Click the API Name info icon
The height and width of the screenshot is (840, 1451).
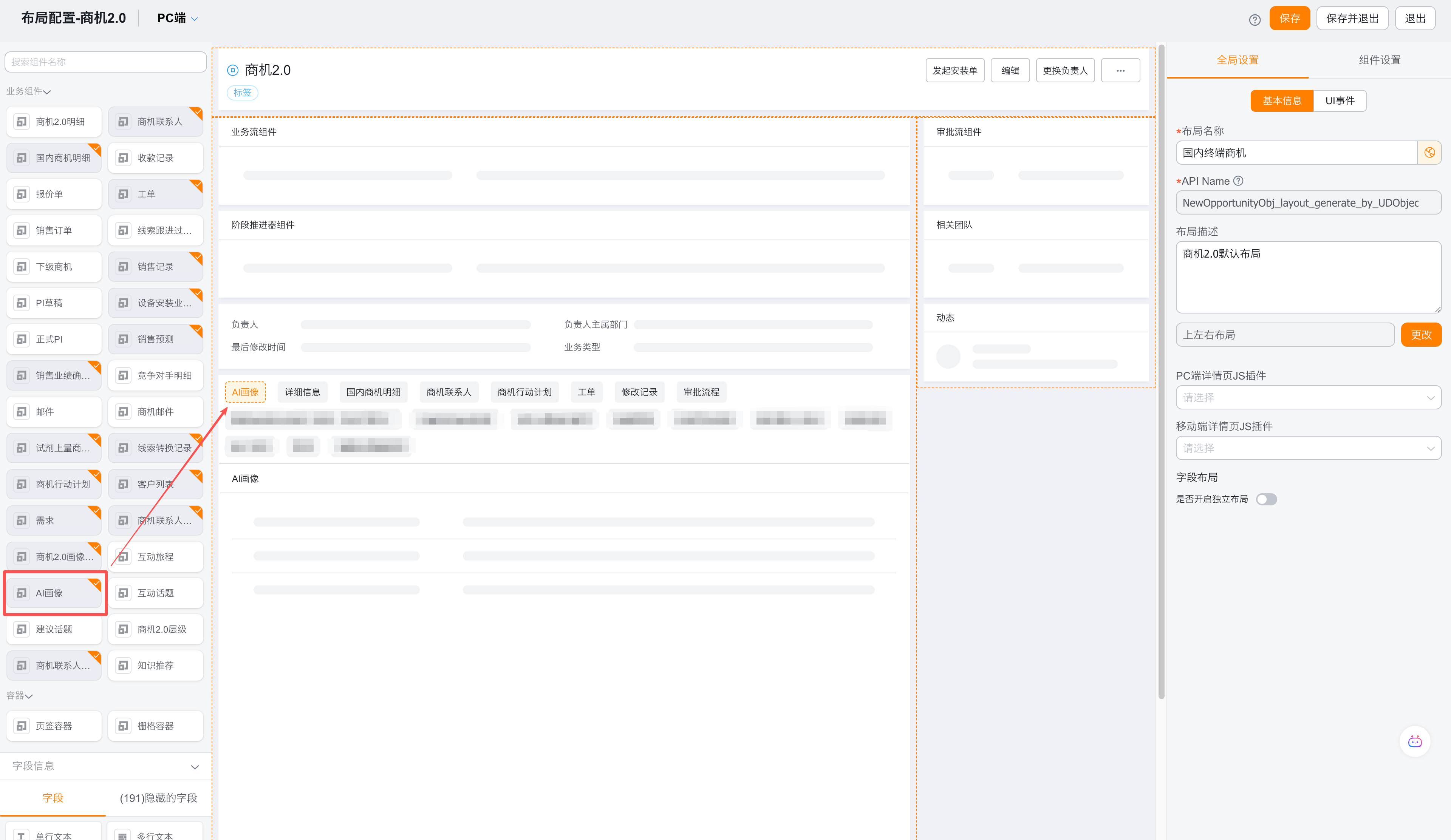pyautogui.click(x=1239, y=181)
